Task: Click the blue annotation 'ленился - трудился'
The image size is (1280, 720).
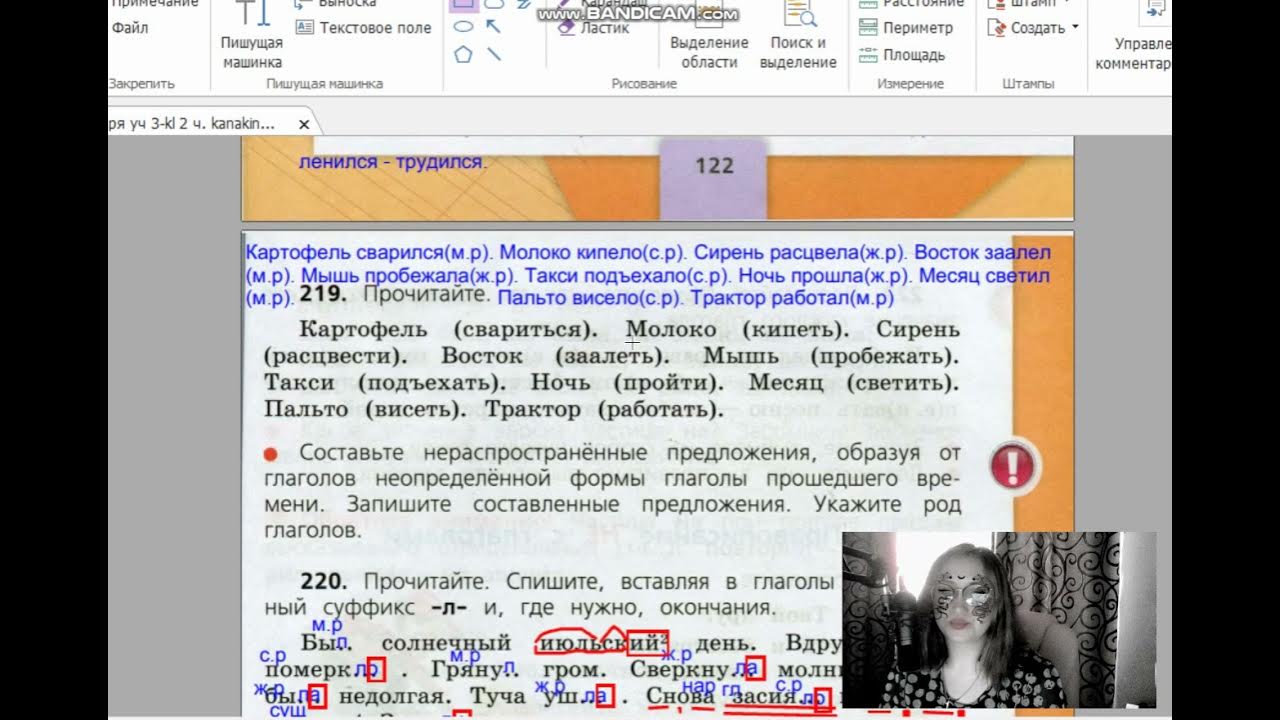Action: click(391, 161)
